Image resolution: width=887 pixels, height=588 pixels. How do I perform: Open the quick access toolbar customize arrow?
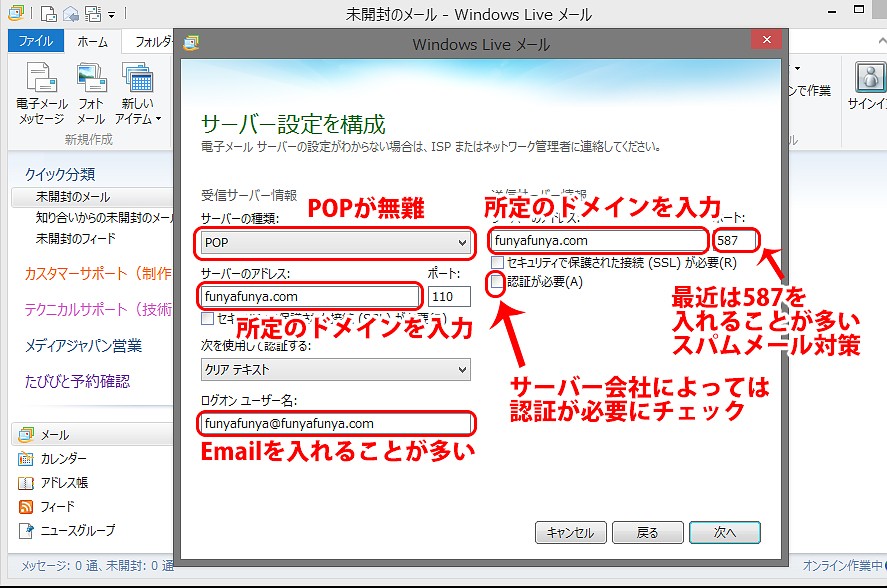(111, 15)
